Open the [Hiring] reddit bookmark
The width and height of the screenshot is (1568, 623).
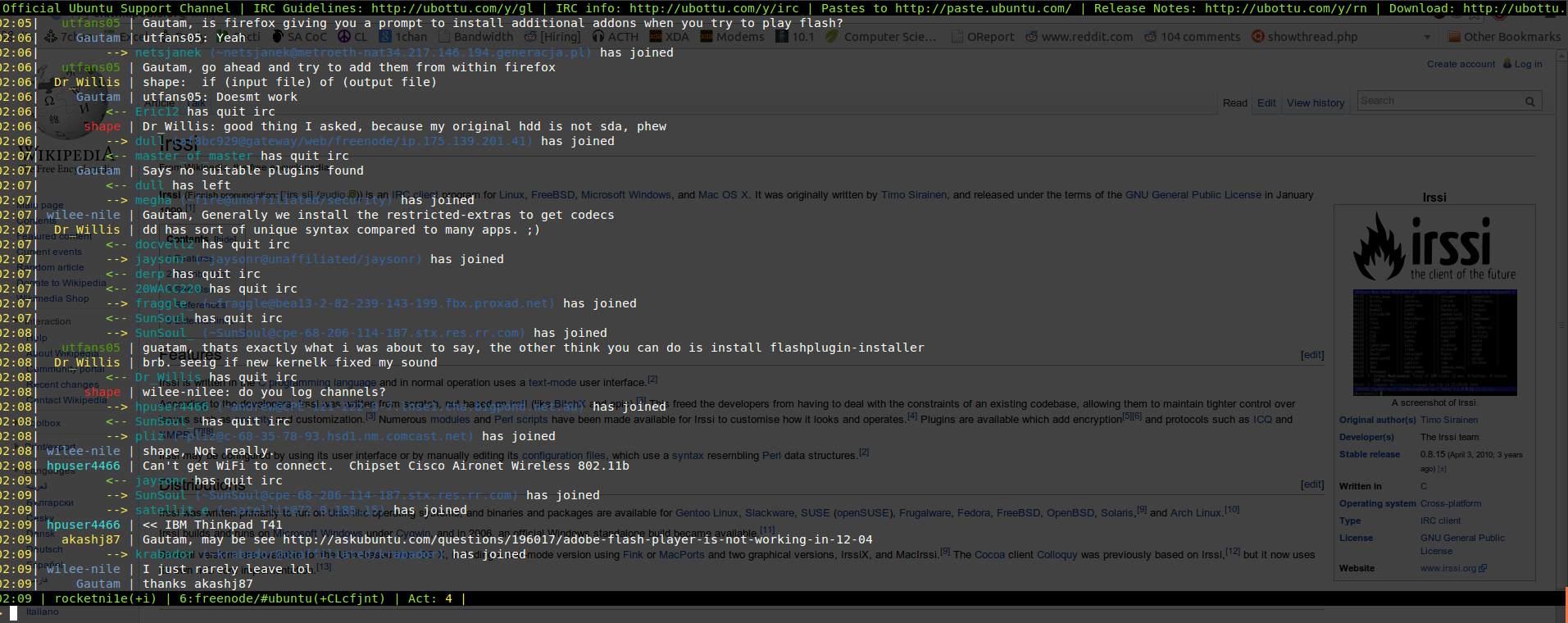tap(552, 37)
